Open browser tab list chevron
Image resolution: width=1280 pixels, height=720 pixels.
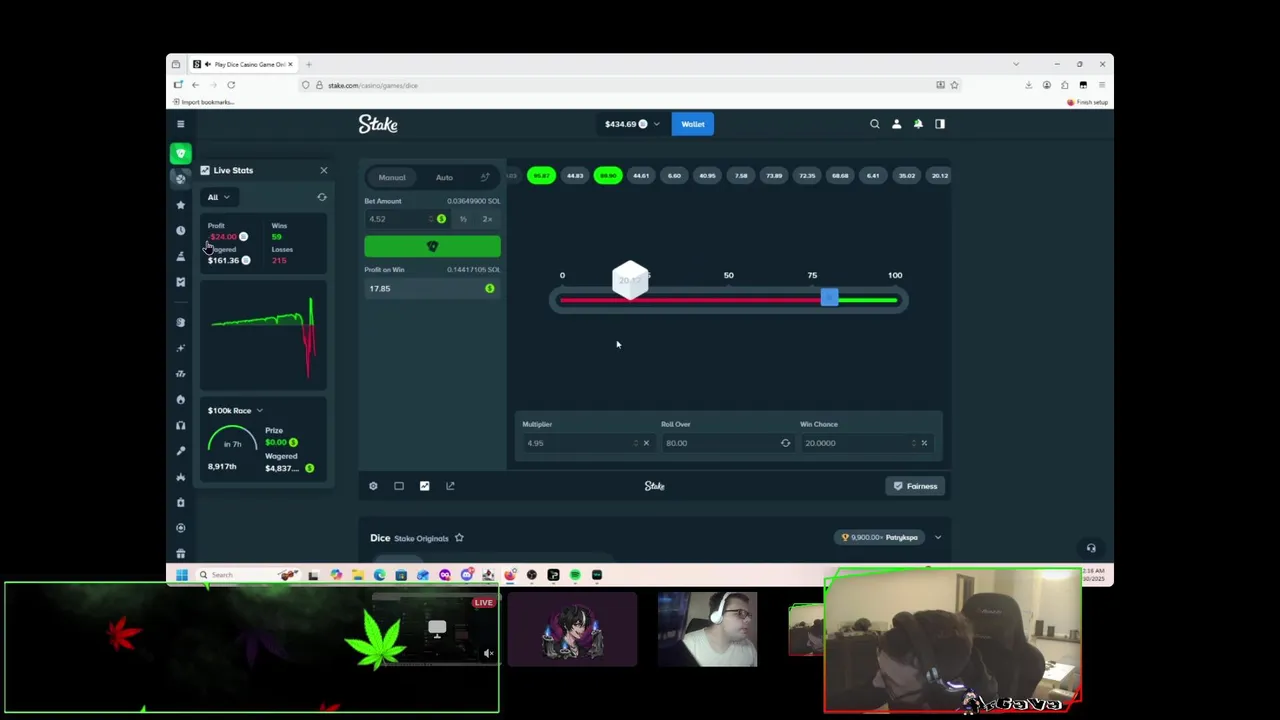[x=1016, y=64]
